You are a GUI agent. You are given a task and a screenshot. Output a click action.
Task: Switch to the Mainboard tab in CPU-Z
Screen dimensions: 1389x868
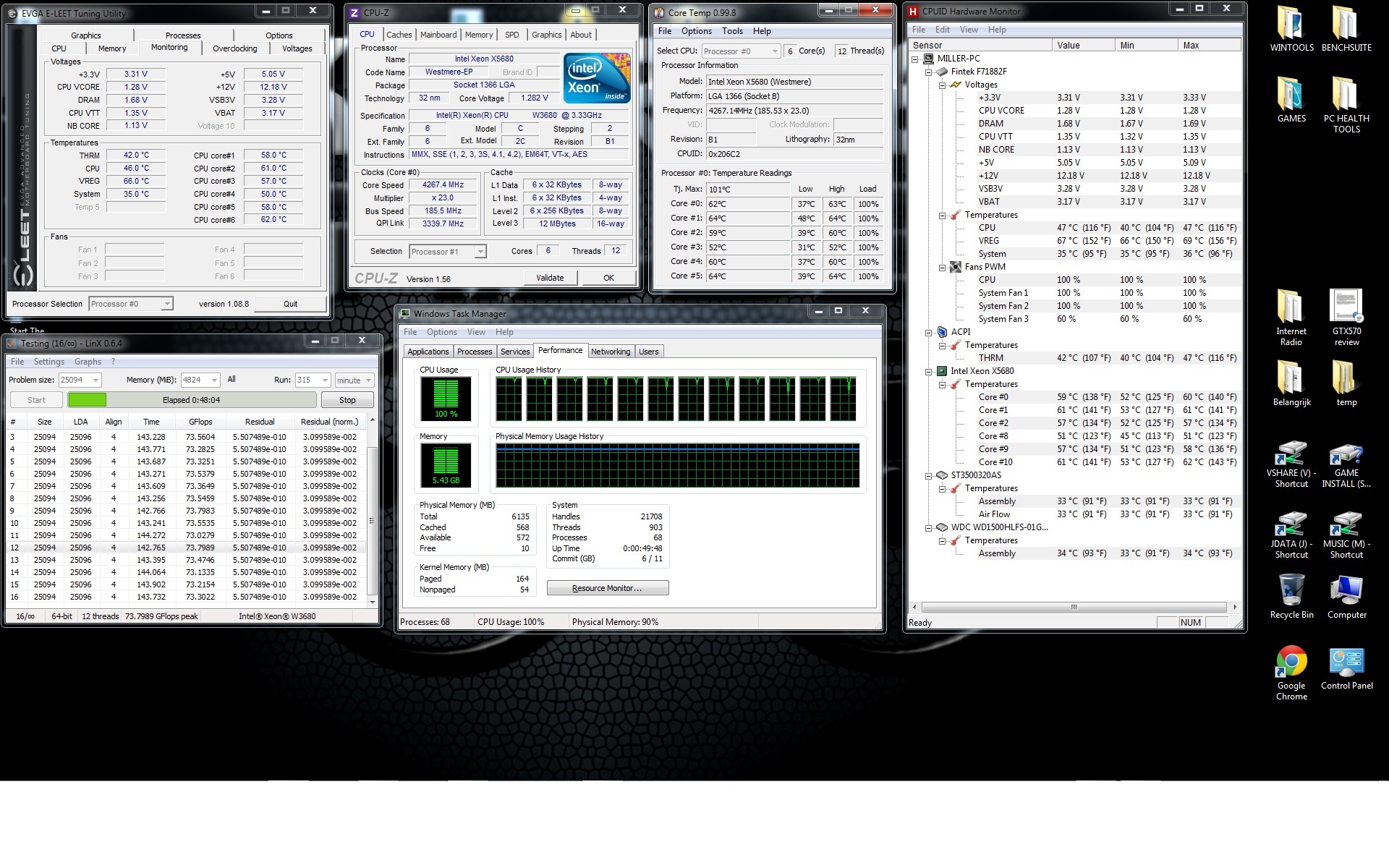[438, 35]
